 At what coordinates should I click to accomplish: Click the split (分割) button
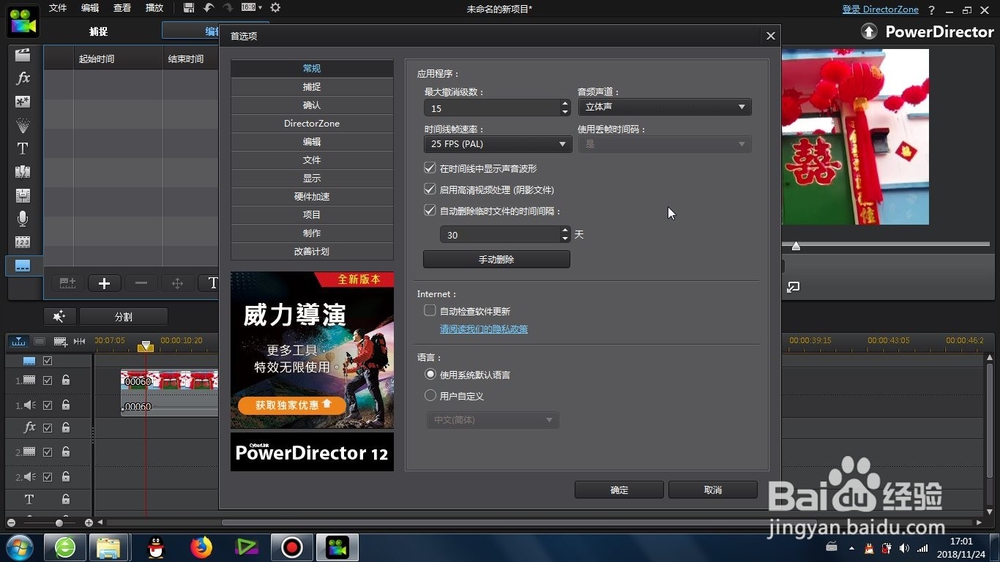coord(124,316)
